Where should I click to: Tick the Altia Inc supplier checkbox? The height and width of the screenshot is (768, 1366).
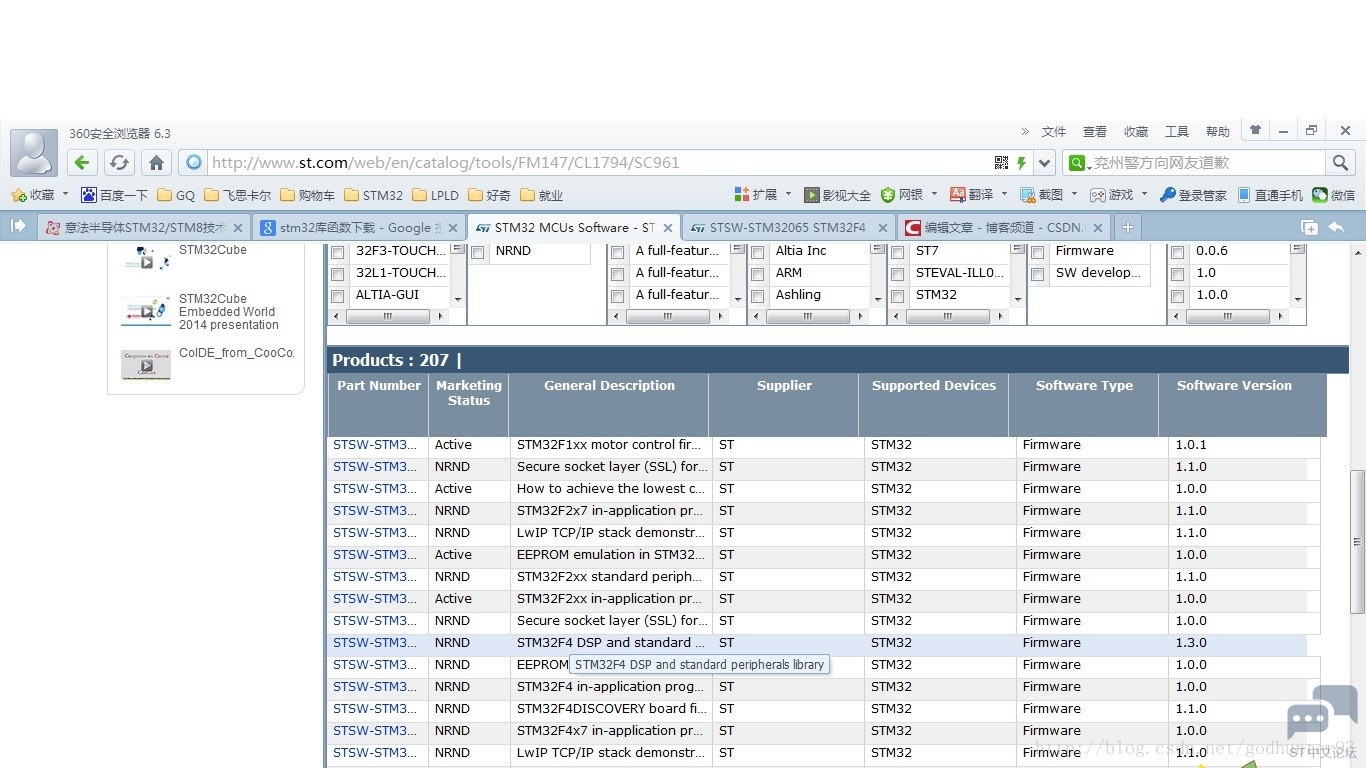pos(757,252)
